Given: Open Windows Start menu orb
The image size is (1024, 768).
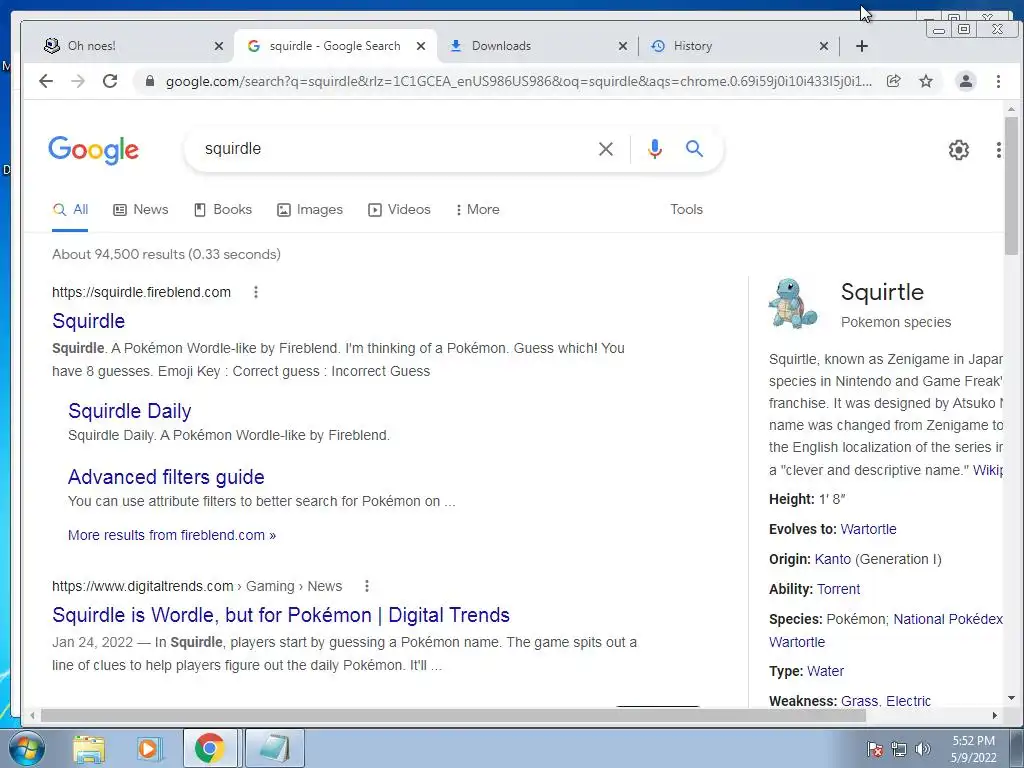Looking at the screenshot, I should pyautogui.click(x=26, y=748).
